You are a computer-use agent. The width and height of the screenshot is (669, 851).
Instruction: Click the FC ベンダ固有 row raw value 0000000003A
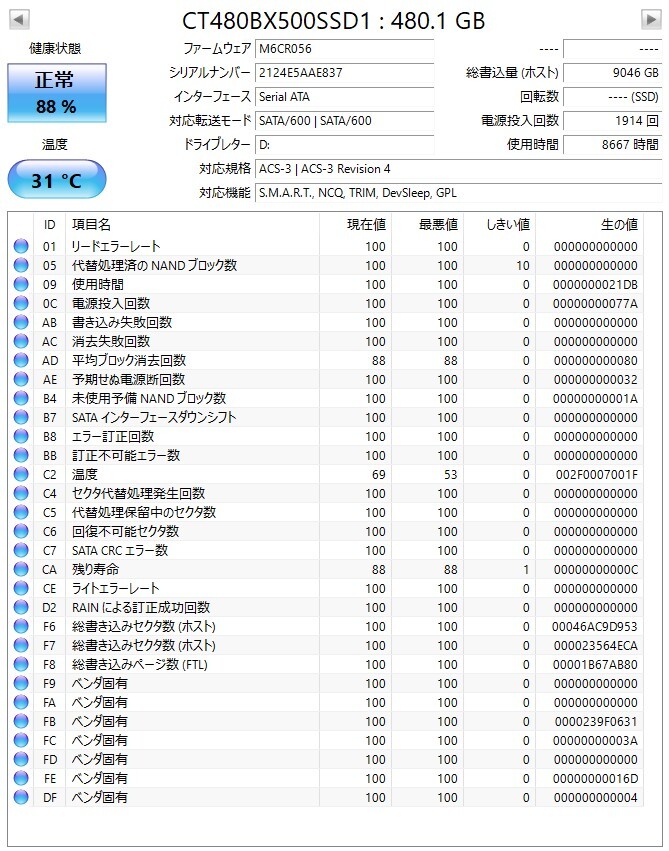coord(595,740)
